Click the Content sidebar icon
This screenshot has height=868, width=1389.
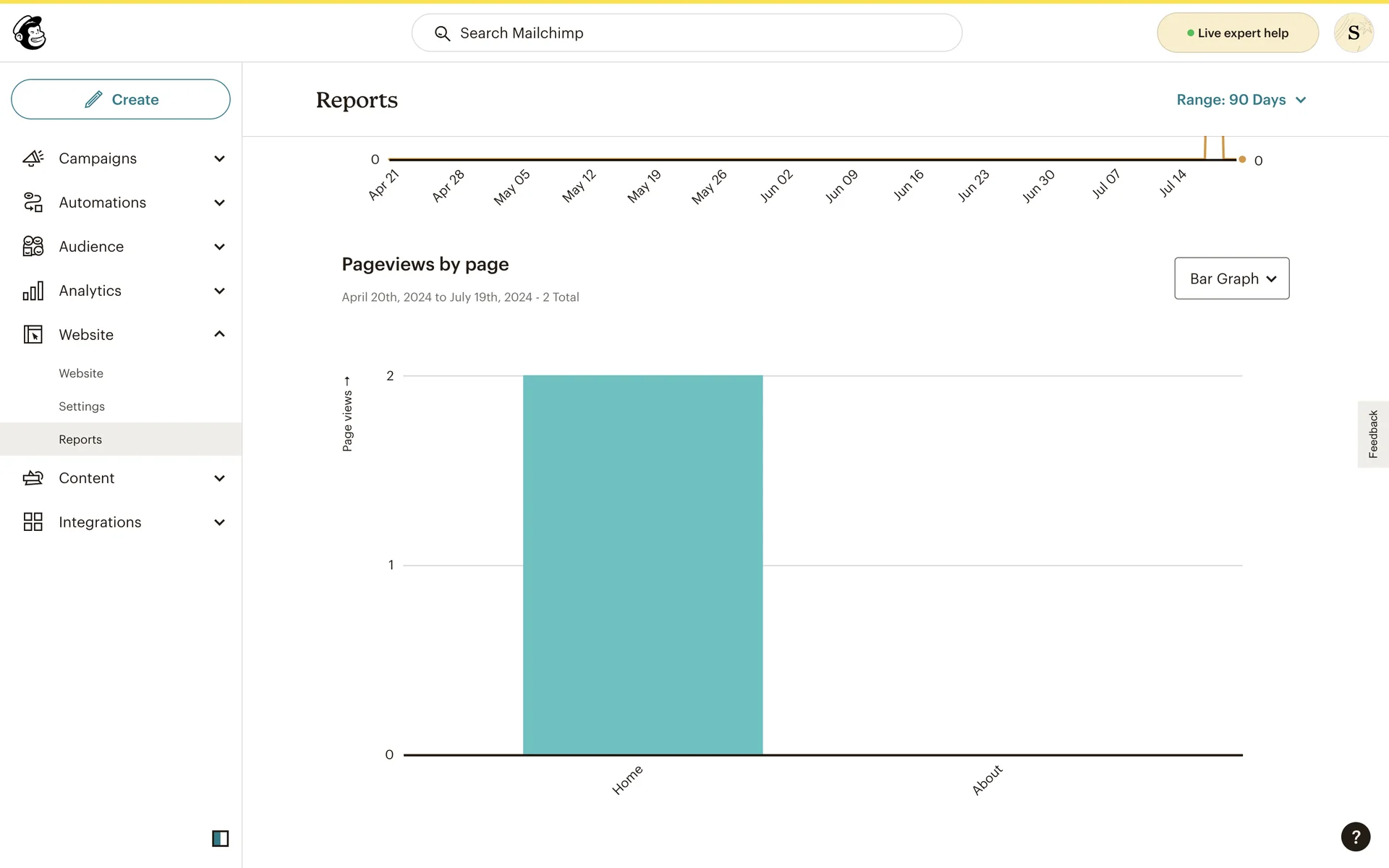pyautogui.click(x=33, y=478)
